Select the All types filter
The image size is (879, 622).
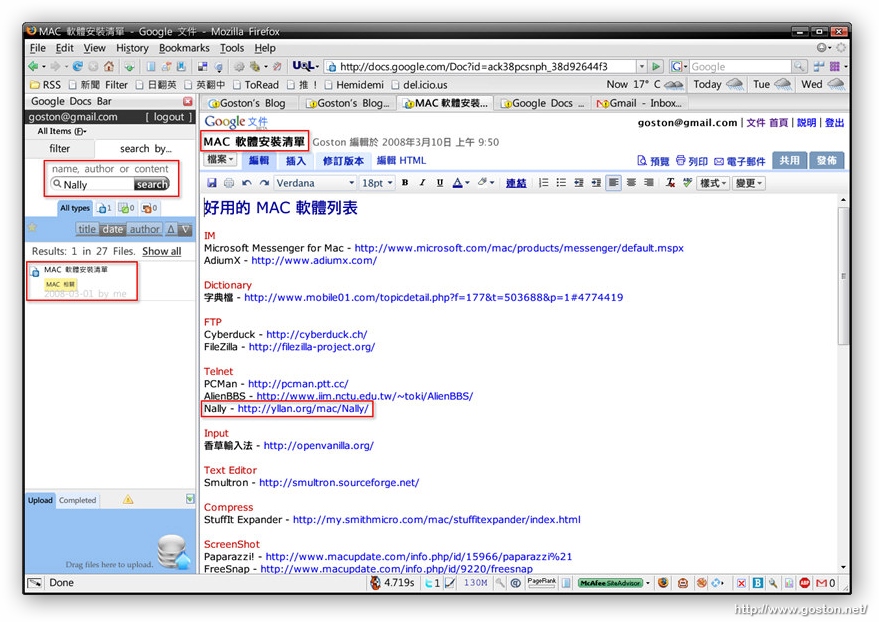[x=75, y=208]
